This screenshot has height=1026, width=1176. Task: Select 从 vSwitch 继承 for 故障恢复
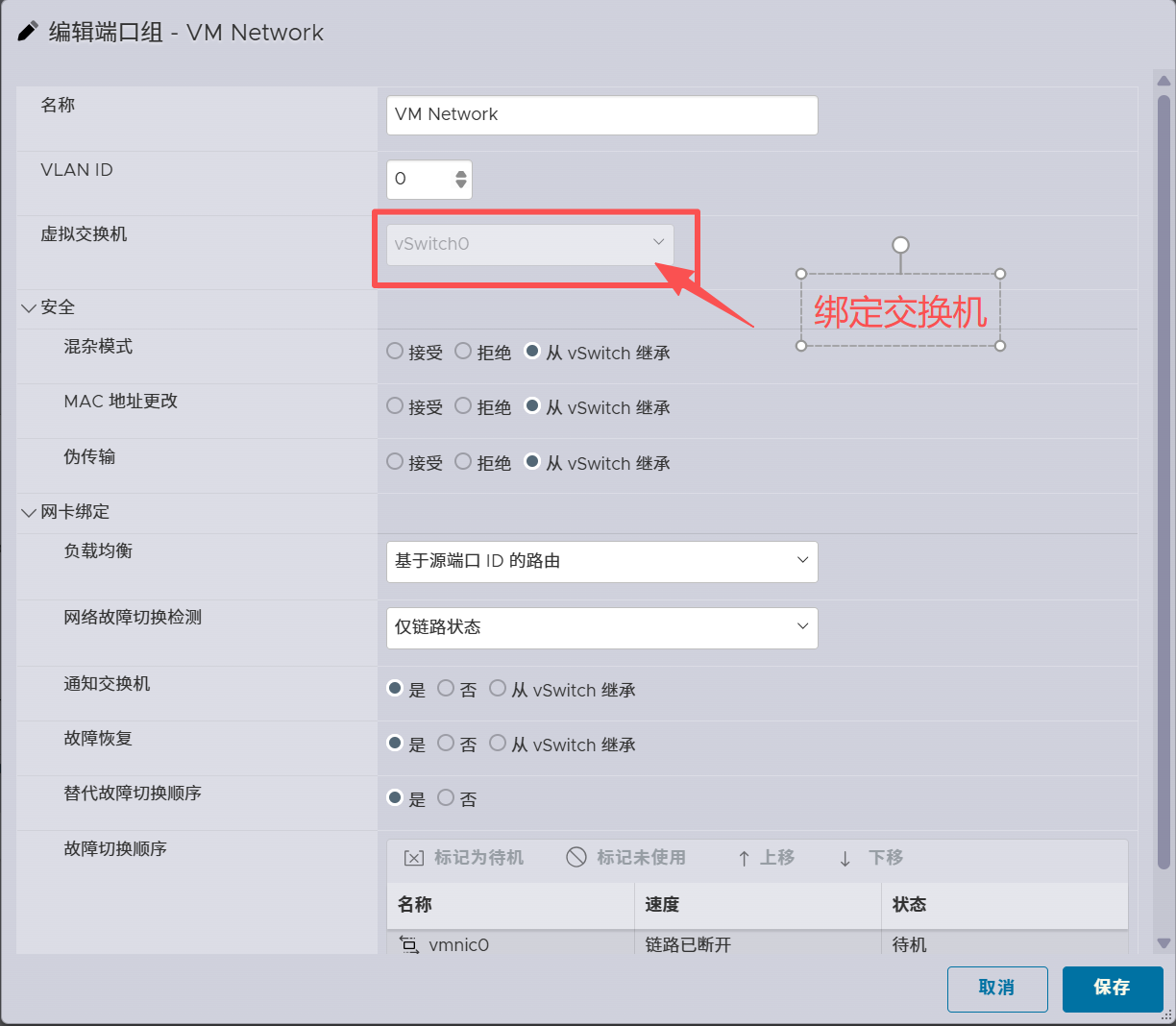pyautogui.click(x=498, y=744)
